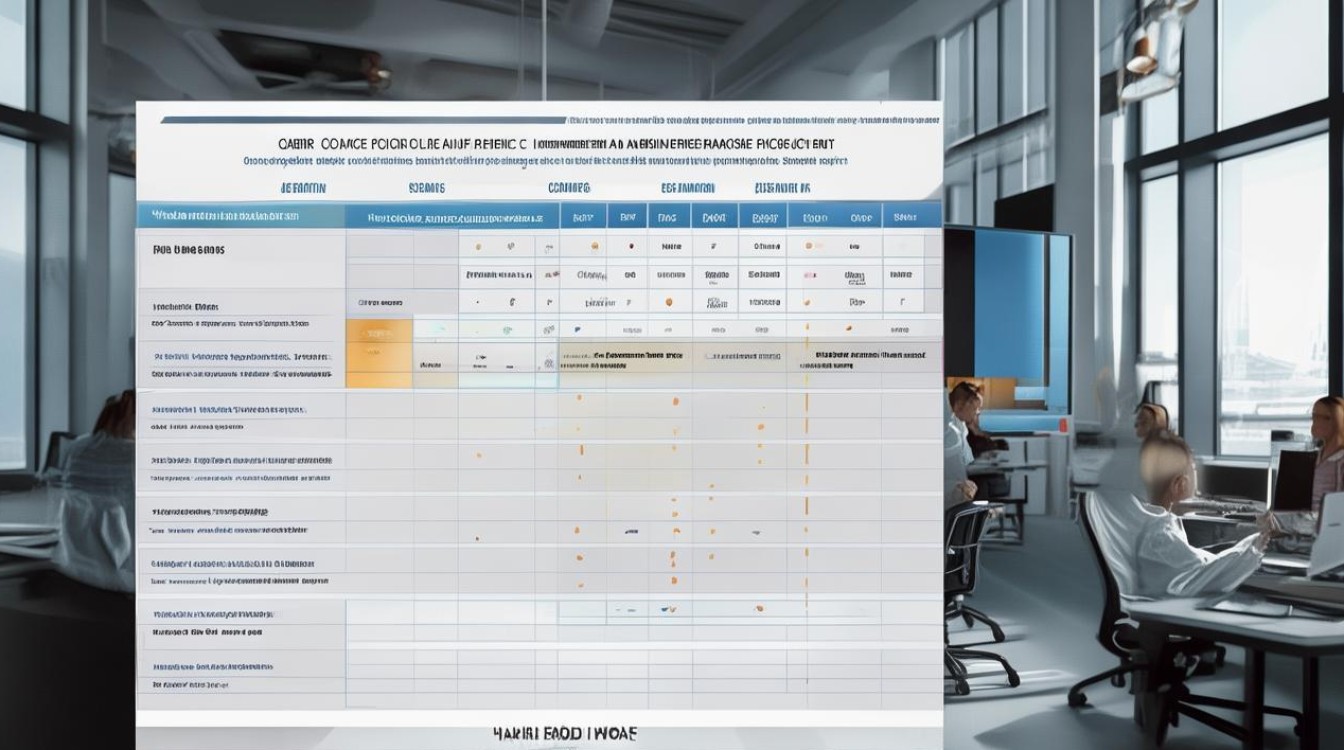Image resolution: width=1344 pixels, height=750 pixels.
Task: Click the wide second blue column header
Action: [451, 217]
